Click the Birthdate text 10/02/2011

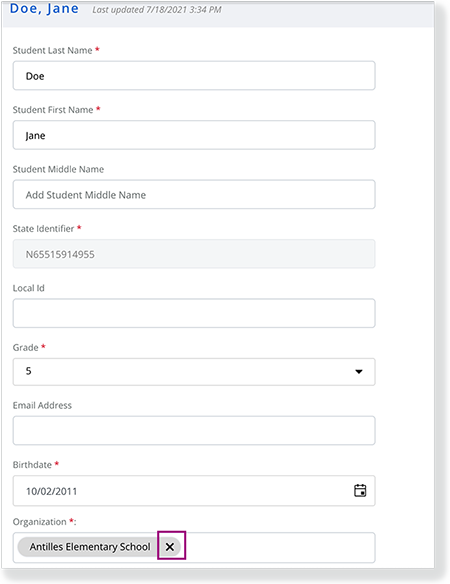pyautogui.click(x=51, y=491)
